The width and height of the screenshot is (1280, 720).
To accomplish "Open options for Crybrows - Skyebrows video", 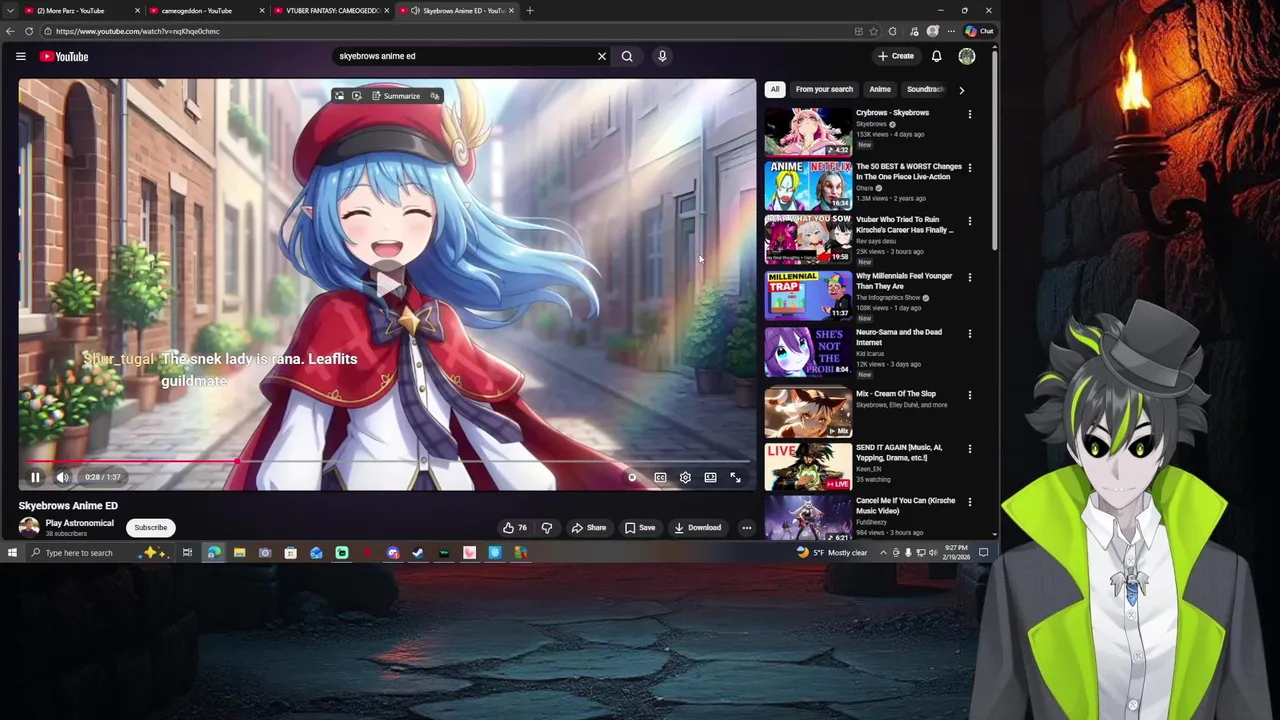I will click(x=969, y=114).
